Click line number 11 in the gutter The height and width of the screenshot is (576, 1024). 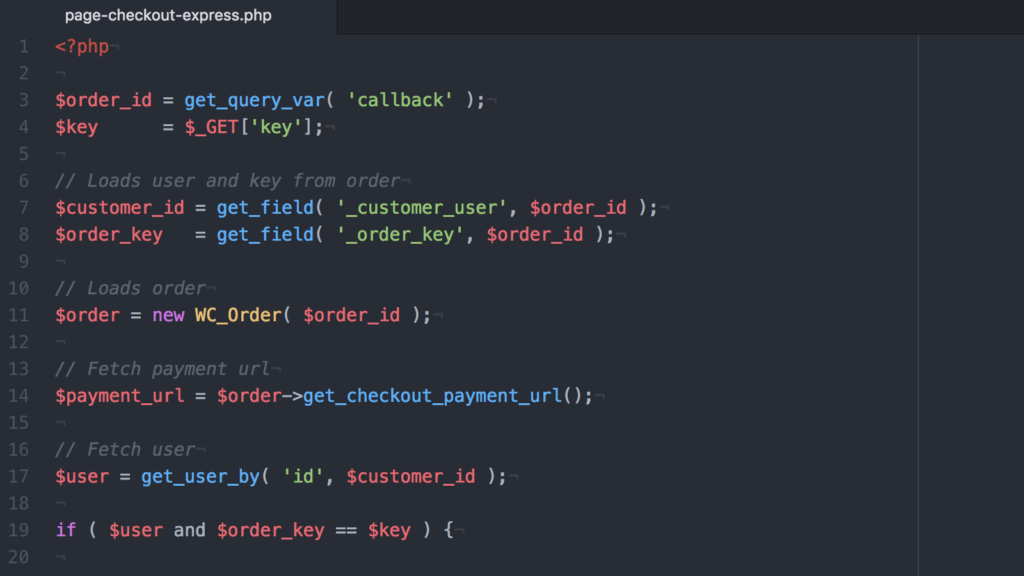(x=19, y=315)
